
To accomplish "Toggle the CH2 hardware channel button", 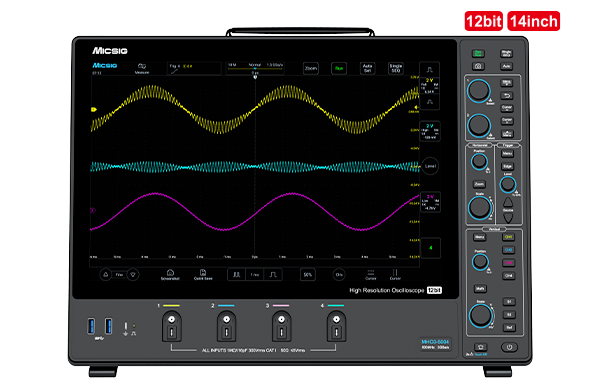I will click(508, 250).
